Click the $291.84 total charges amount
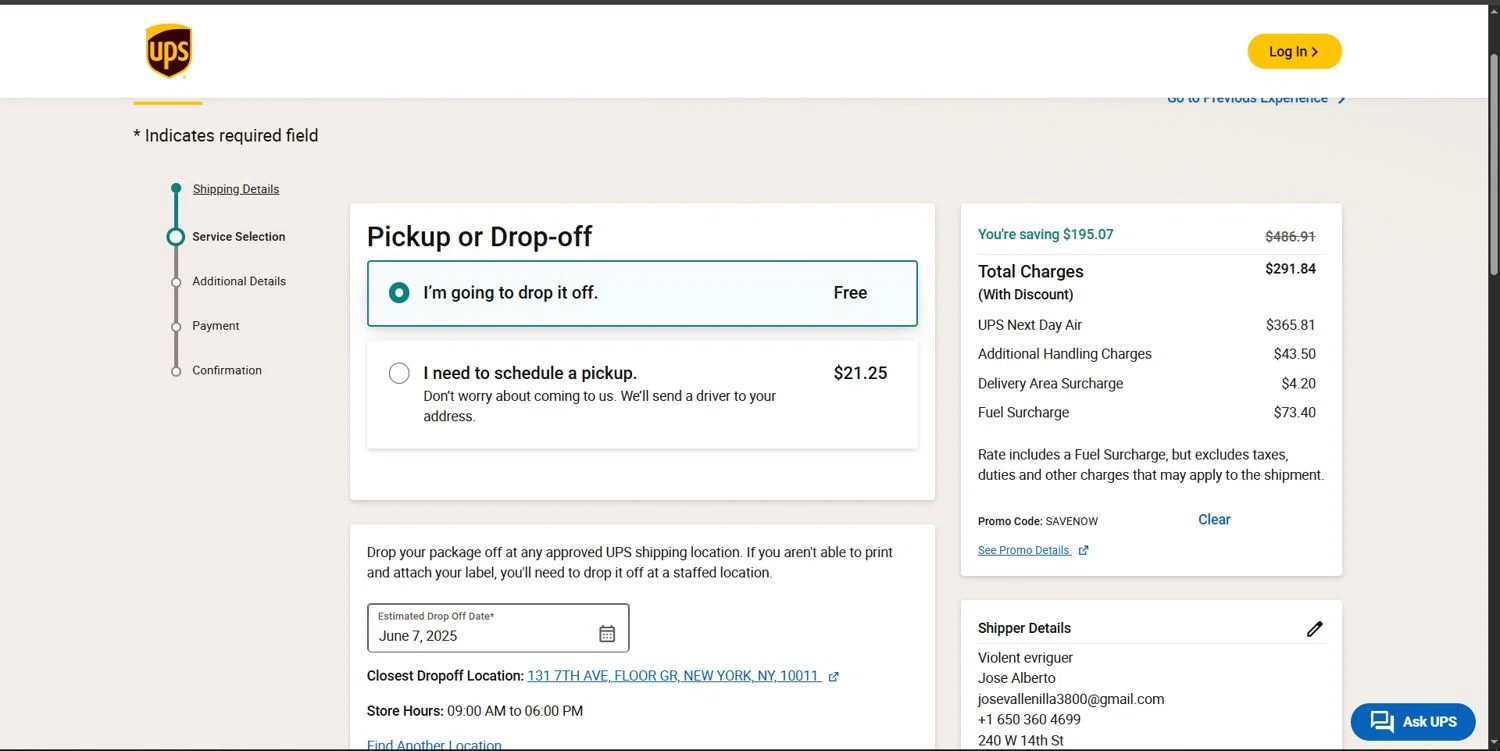 [1290, 269]
